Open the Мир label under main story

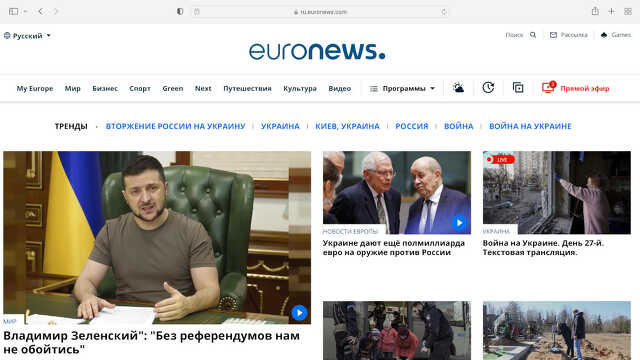pos(10,322)
